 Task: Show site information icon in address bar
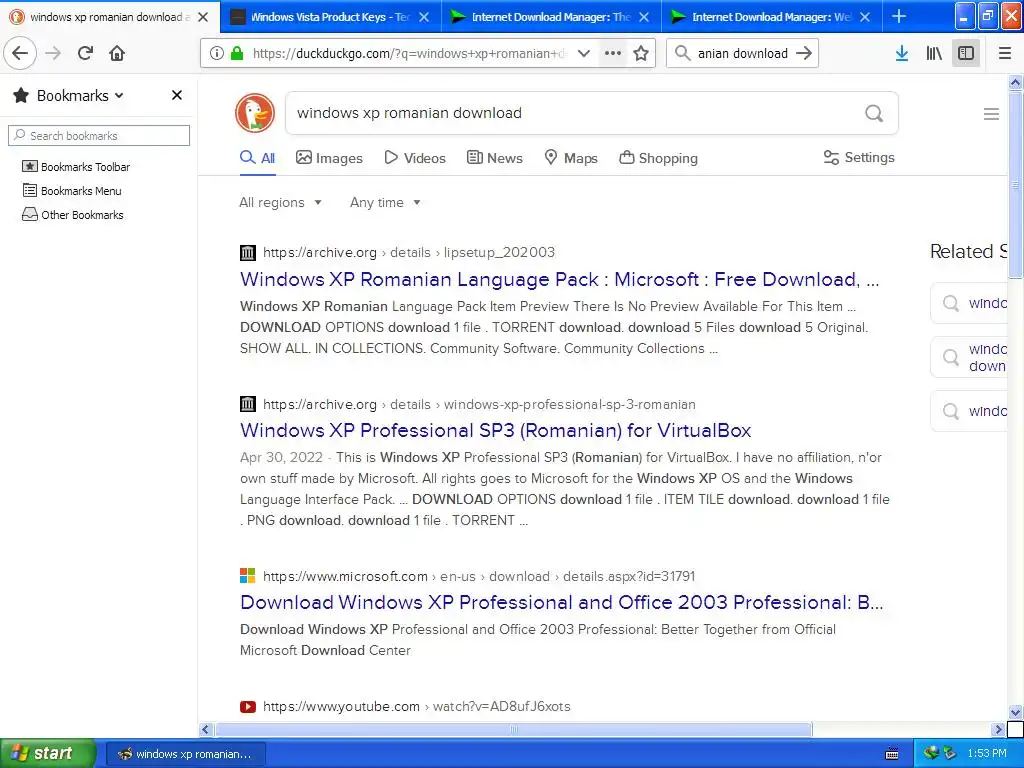[x=216, y=54]
